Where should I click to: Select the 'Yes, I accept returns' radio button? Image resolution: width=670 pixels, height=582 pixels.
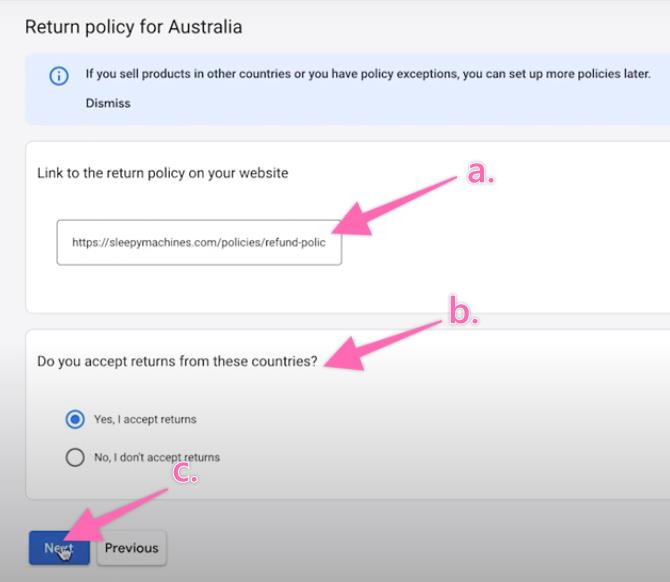(x=75, y=419)
